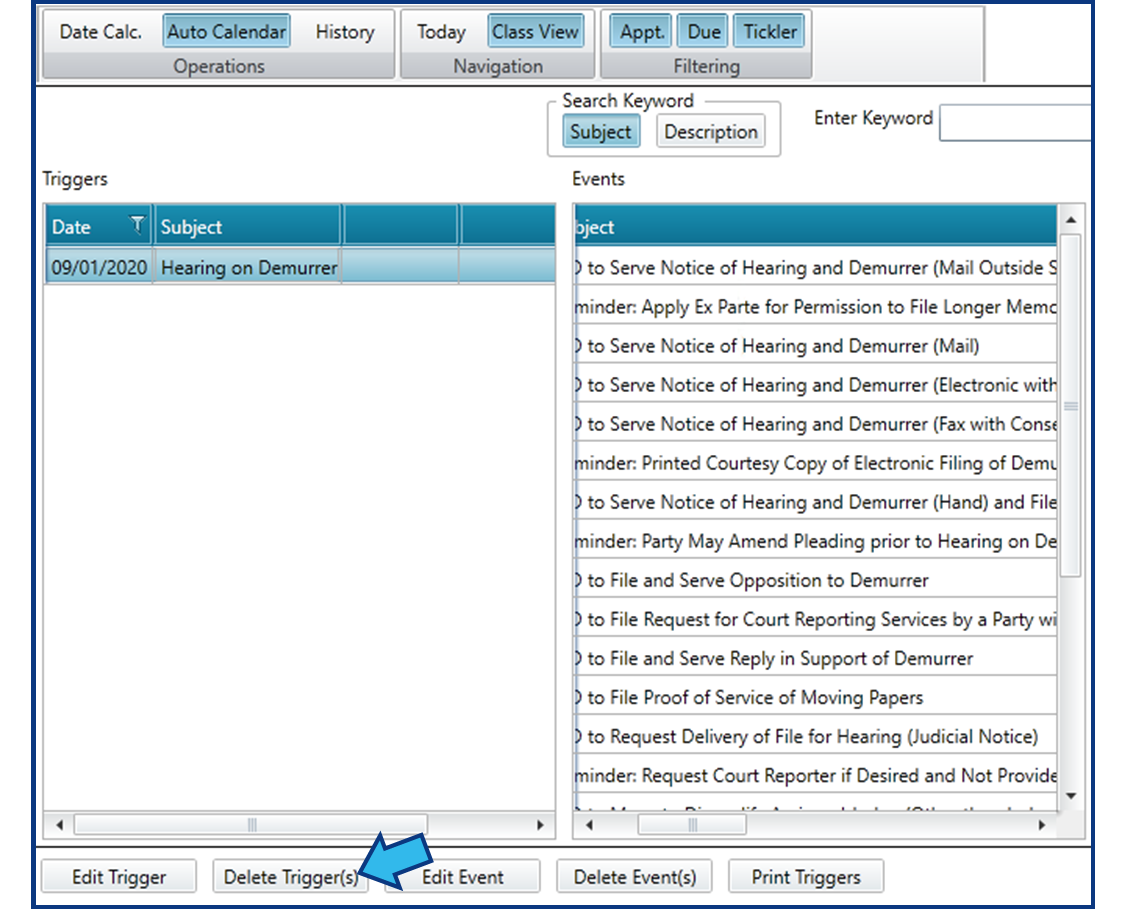Screen dimensions: 1124x910
Task: Click Triggers horizontal scroll left arrow
Action: coord(59,825)
